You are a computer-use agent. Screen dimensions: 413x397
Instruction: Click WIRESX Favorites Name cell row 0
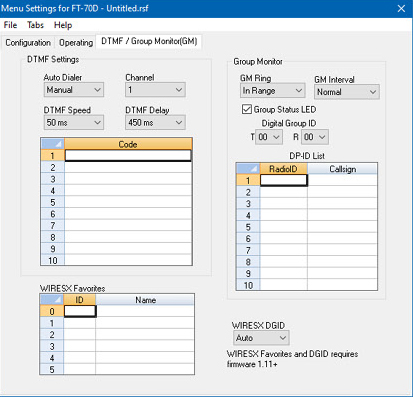coord(145,311)
